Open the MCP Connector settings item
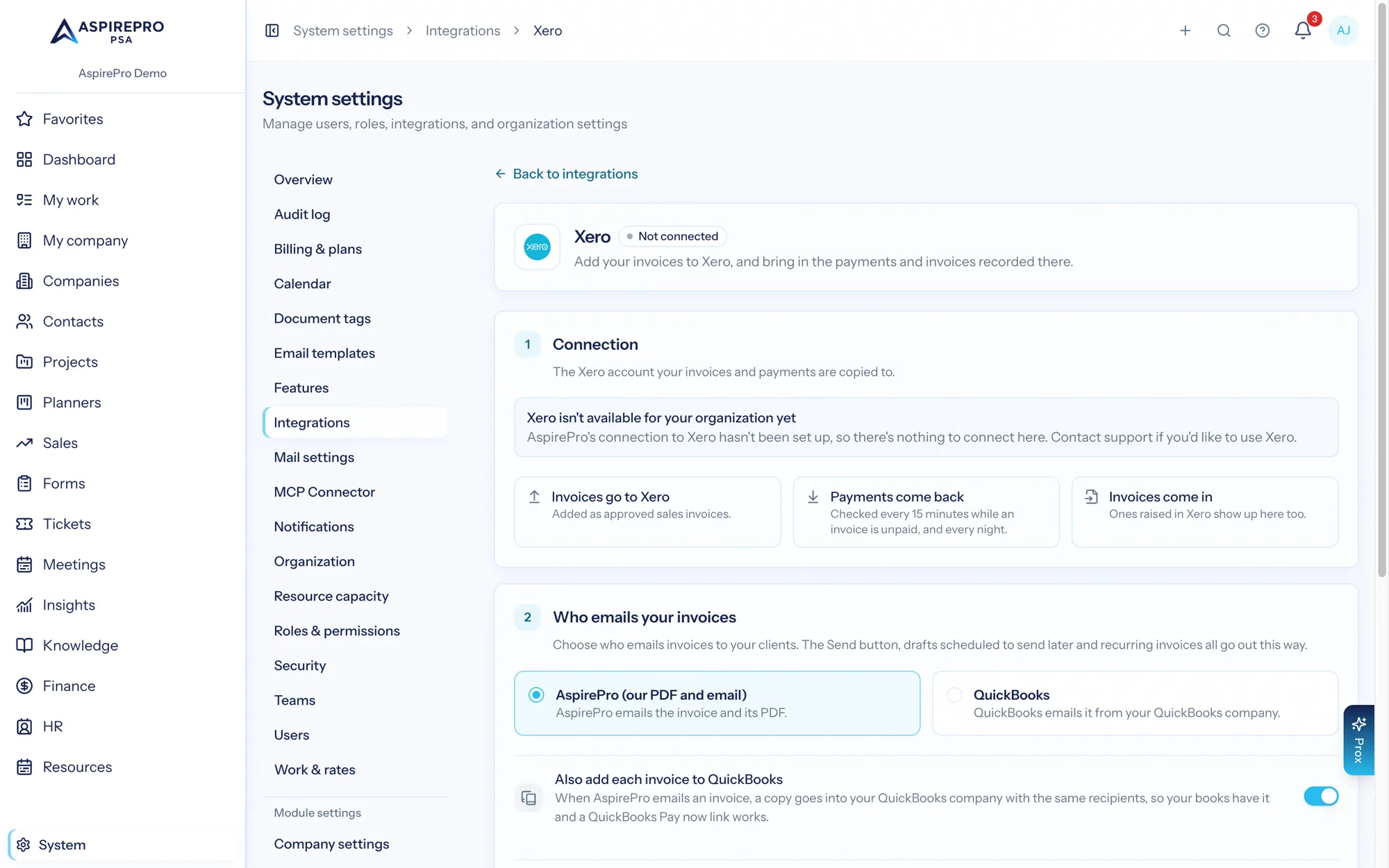This screenshot has width=1389, height=868. 356,492
